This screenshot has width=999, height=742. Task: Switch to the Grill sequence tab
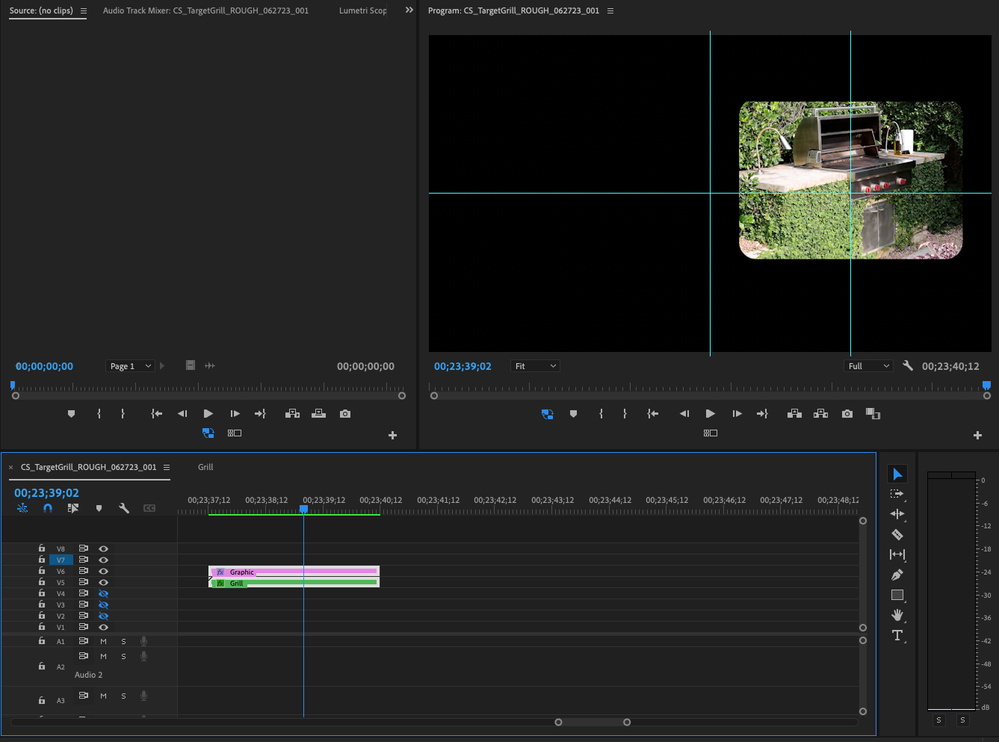[205, 467]
